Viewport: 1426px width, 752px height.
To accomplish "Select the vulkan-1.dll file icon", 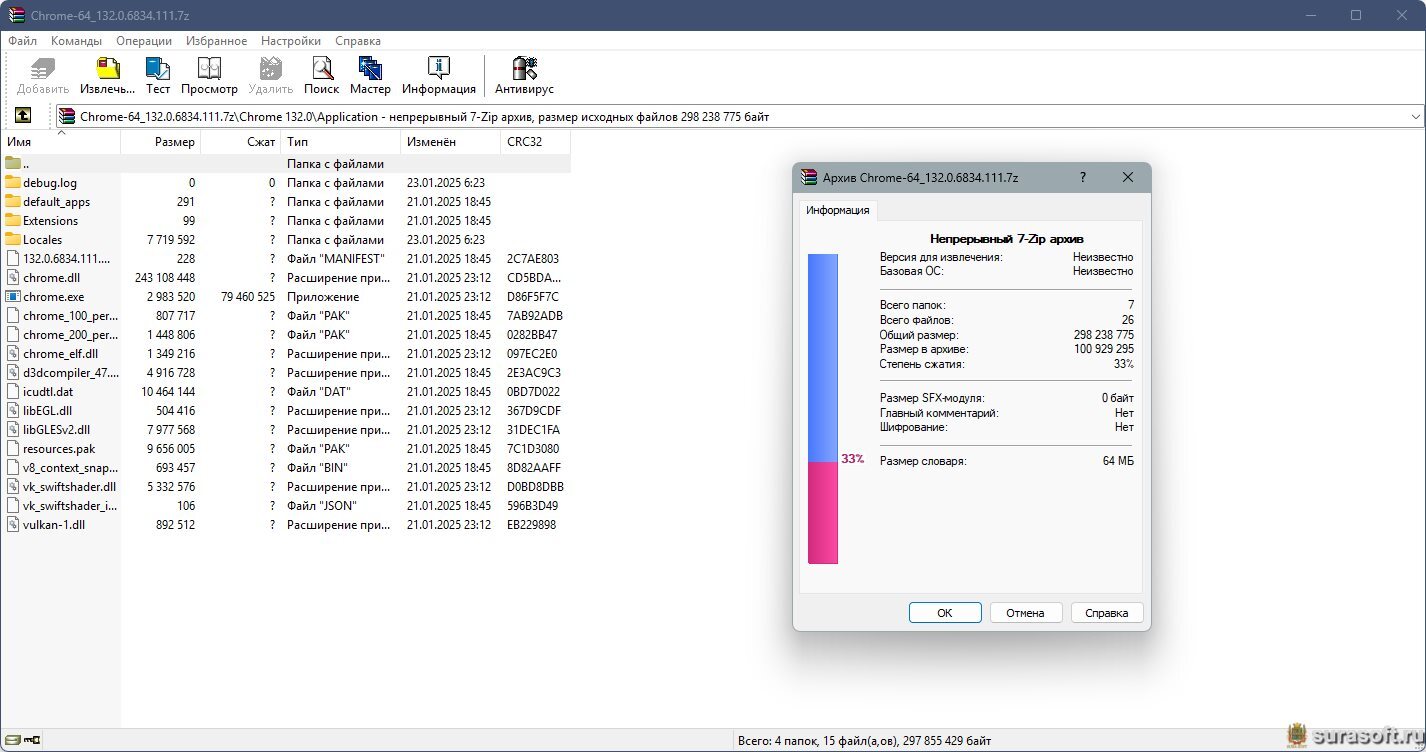I will (13, 525).
